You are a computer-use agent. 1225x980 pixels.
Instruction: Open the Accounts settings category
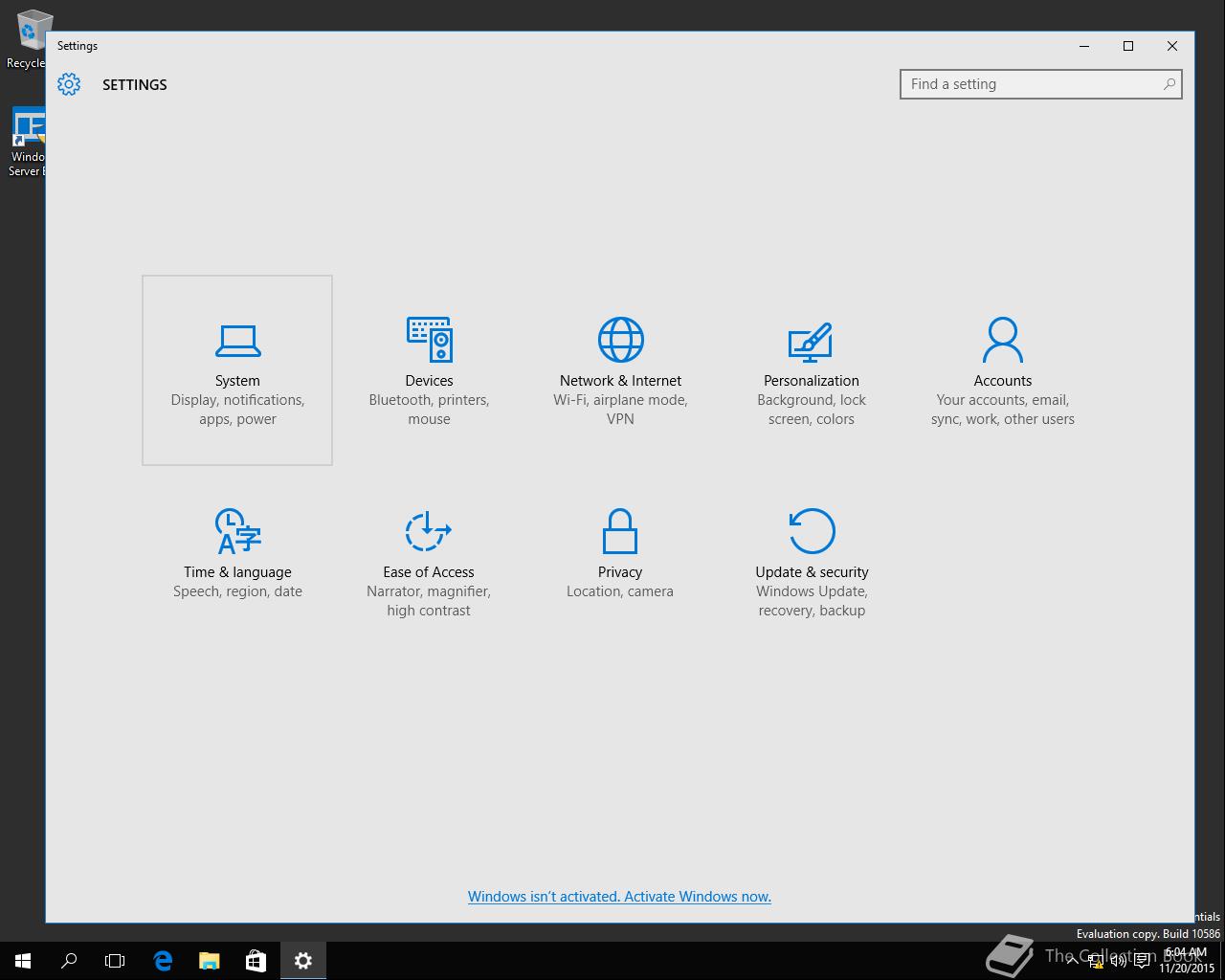tap(1003, 370)
